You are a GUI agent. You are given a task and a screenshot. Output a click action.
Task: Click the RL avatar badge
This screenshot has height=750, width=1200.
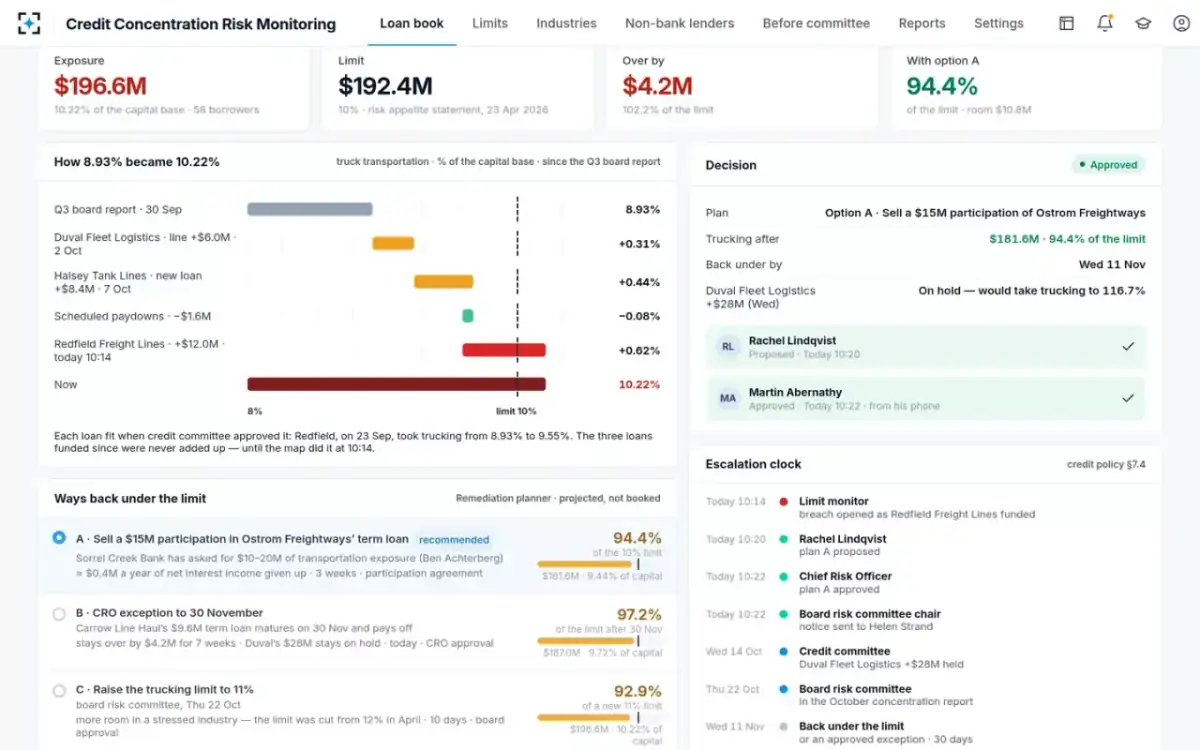(x=728, y=347)
